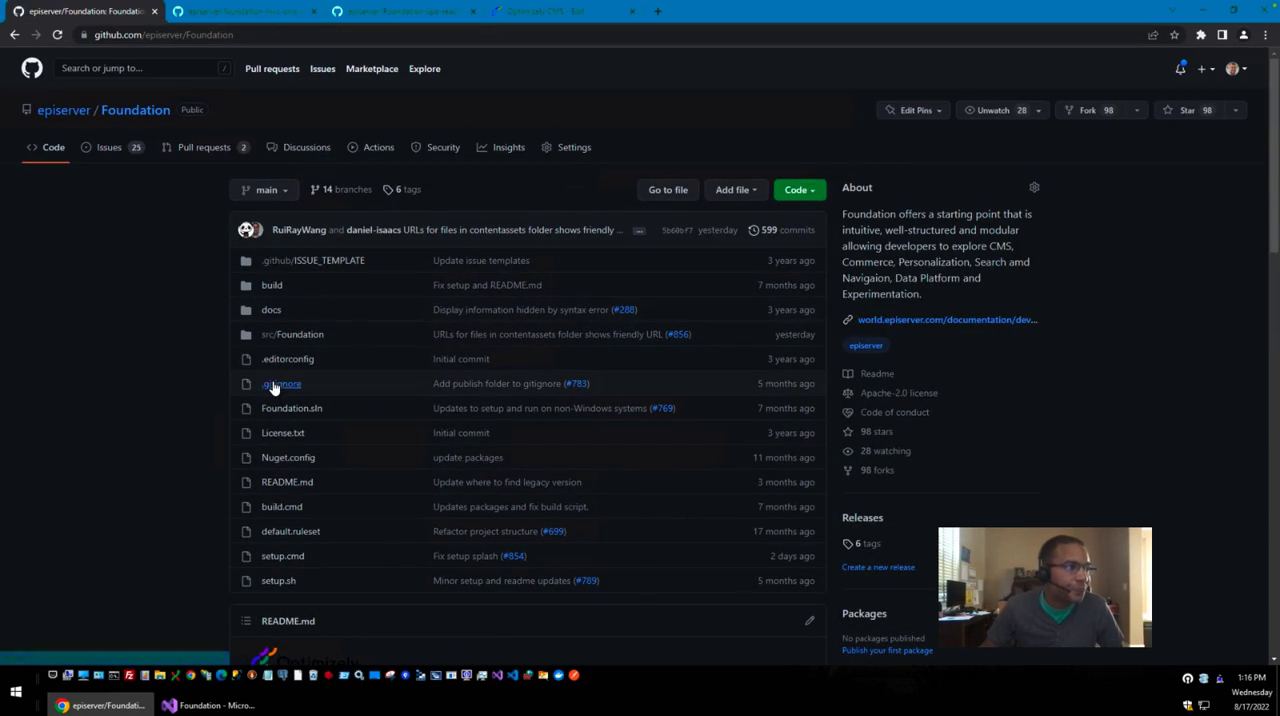Bookmark this page with star icon

tap(1174, 35)
